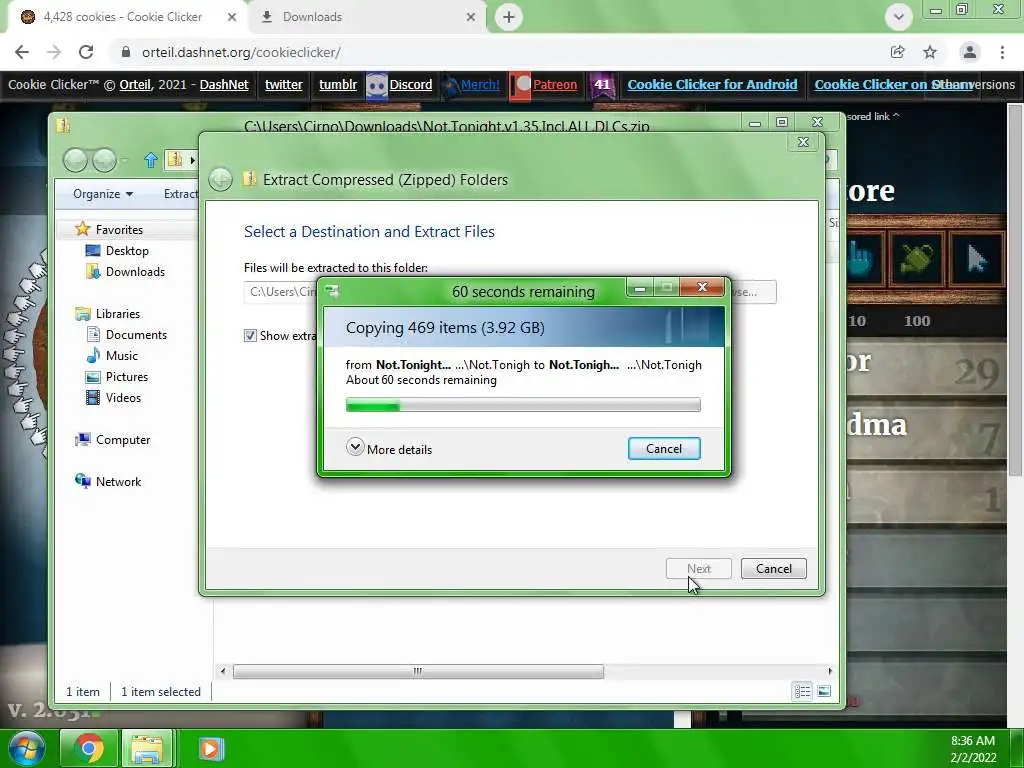Click the zip folder icon in extract wizard title
This screenshot has height=768, width=1024.
point(249,180)
